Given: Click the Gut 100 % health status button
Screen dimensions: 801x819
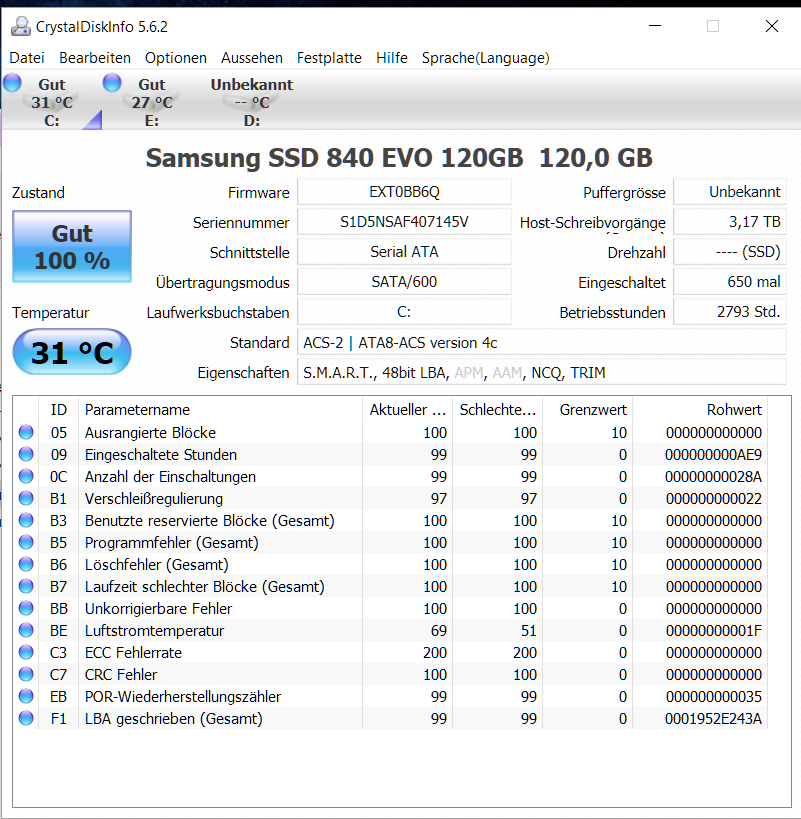Looking at the screenshot, I should 72,247.
